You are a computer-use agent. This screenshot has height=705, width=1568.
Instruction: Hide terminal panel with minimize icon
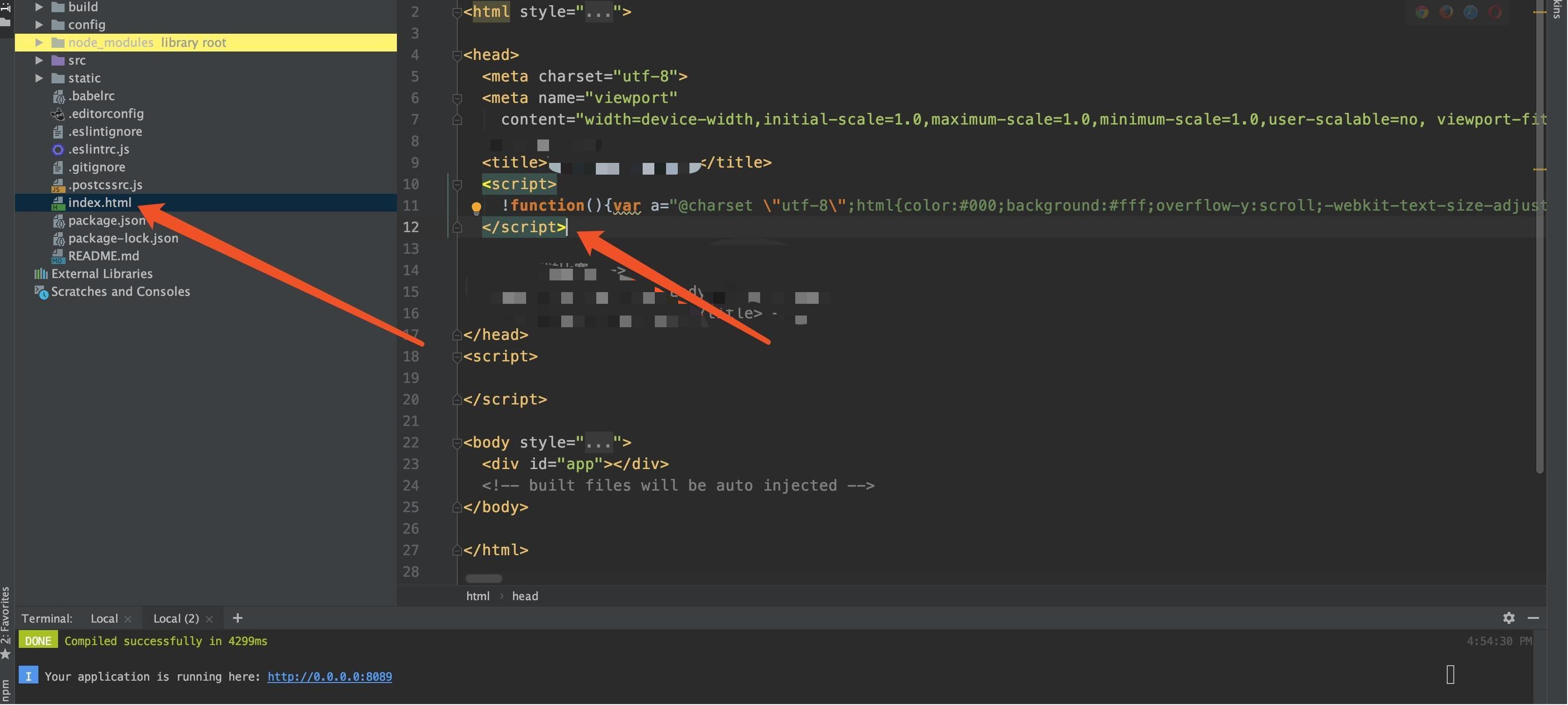[x=1533, y=618]
